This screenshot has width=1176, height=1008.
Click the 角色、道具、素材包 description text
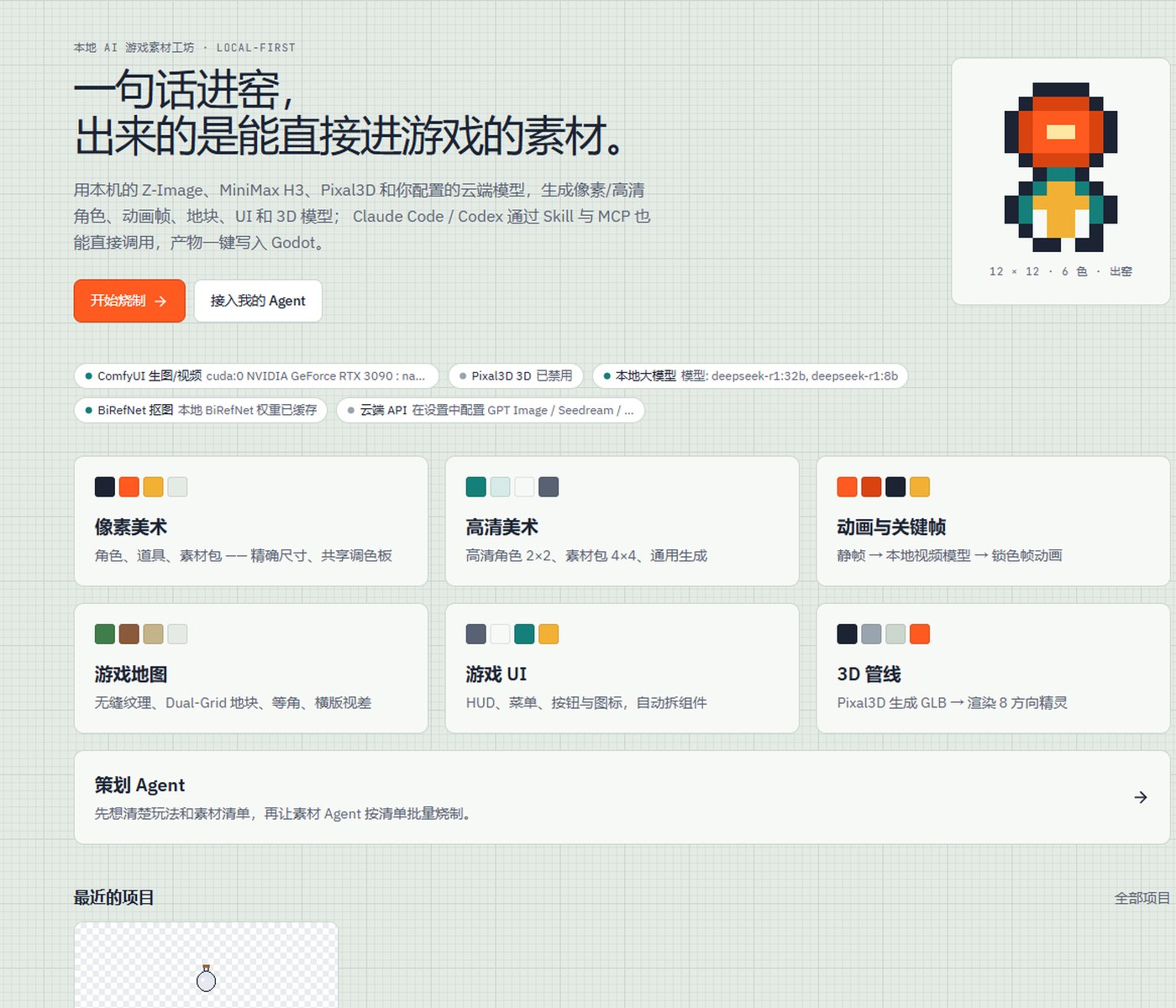pos(244,556)
